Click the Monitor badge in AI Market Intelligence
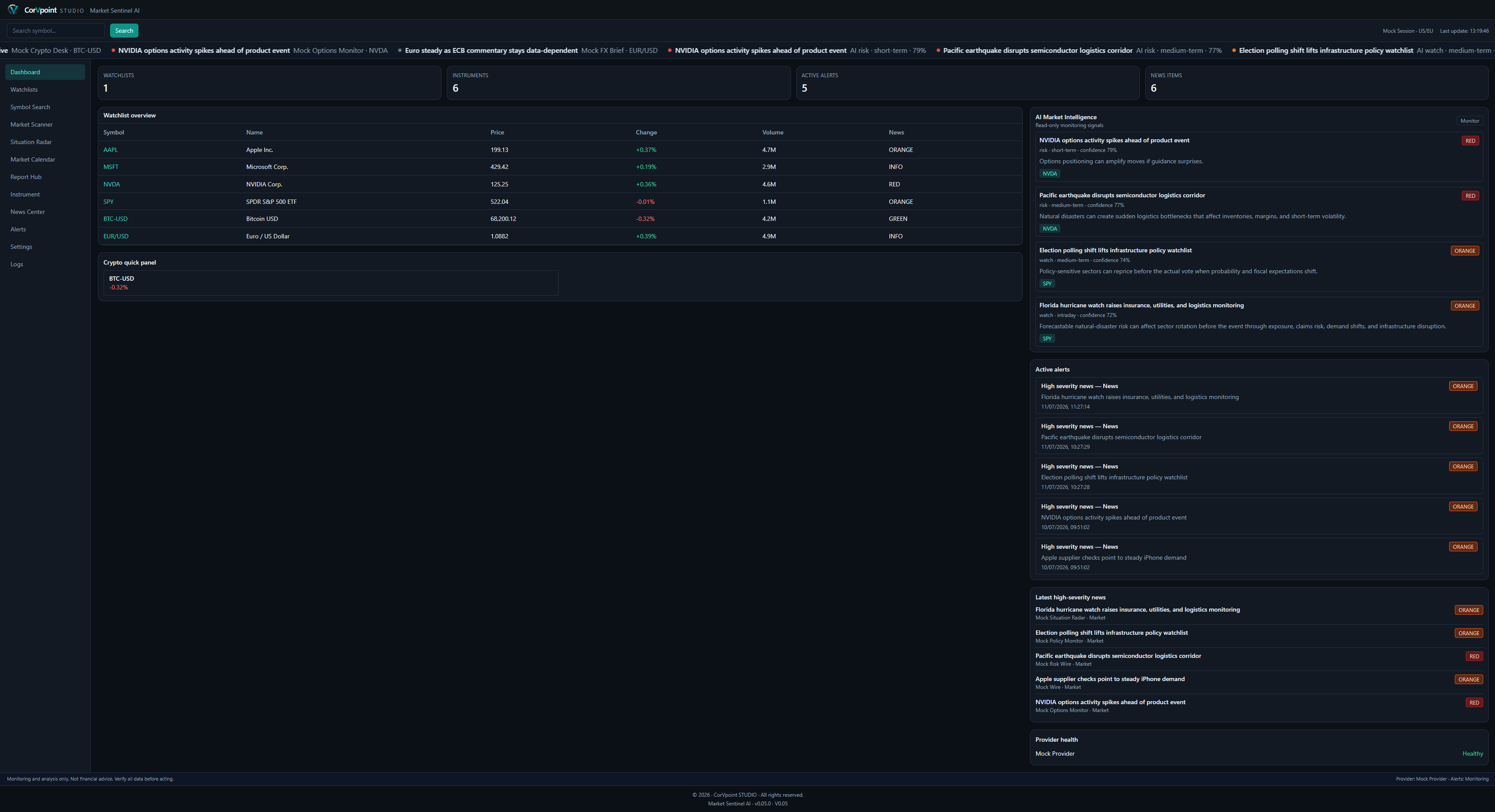This screenshot has height=812, width=1495. [x=1470, y=120]
